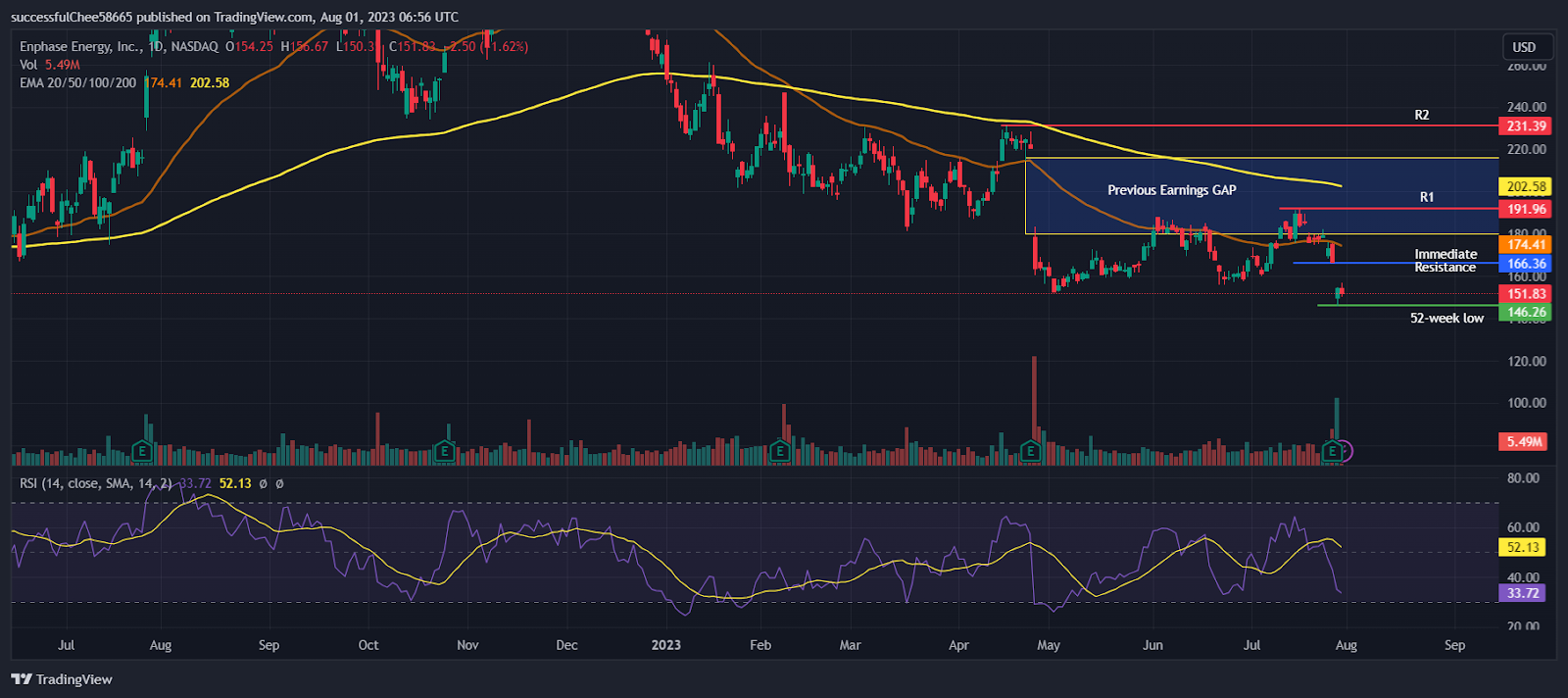
Task: Click the 220.00 price axis value
Action: [x=1527, y=149]
